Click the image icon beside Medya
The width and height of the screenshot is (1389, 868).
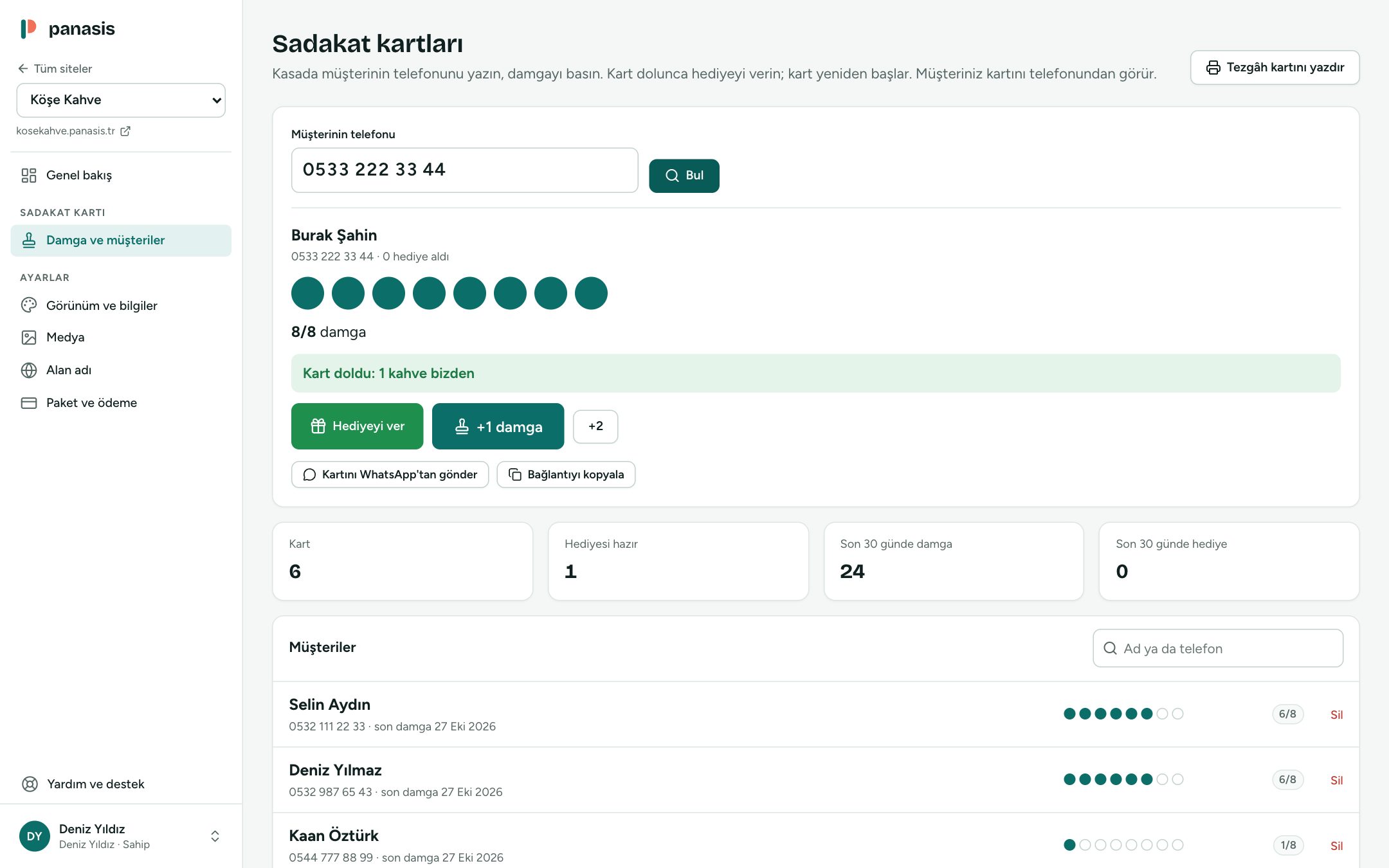(x=29, y=338)
